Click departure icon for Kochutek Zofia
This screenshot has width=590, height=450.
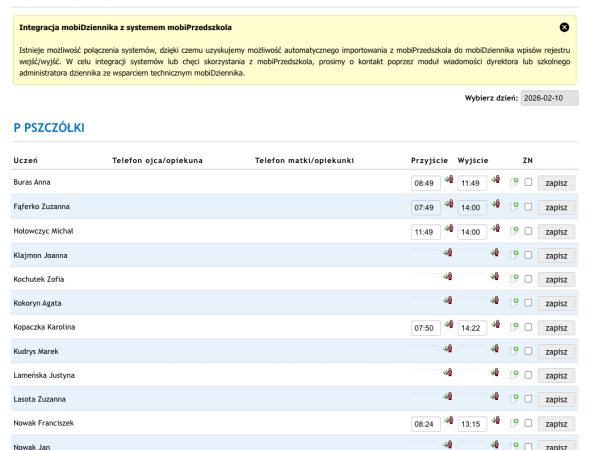[495, 277]
